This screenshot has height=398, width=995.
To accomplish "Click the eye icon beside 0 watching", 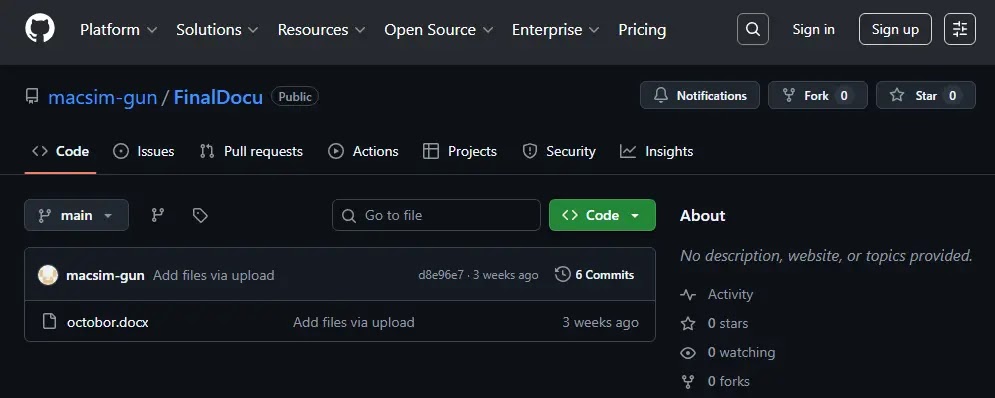I will [688, 352].
